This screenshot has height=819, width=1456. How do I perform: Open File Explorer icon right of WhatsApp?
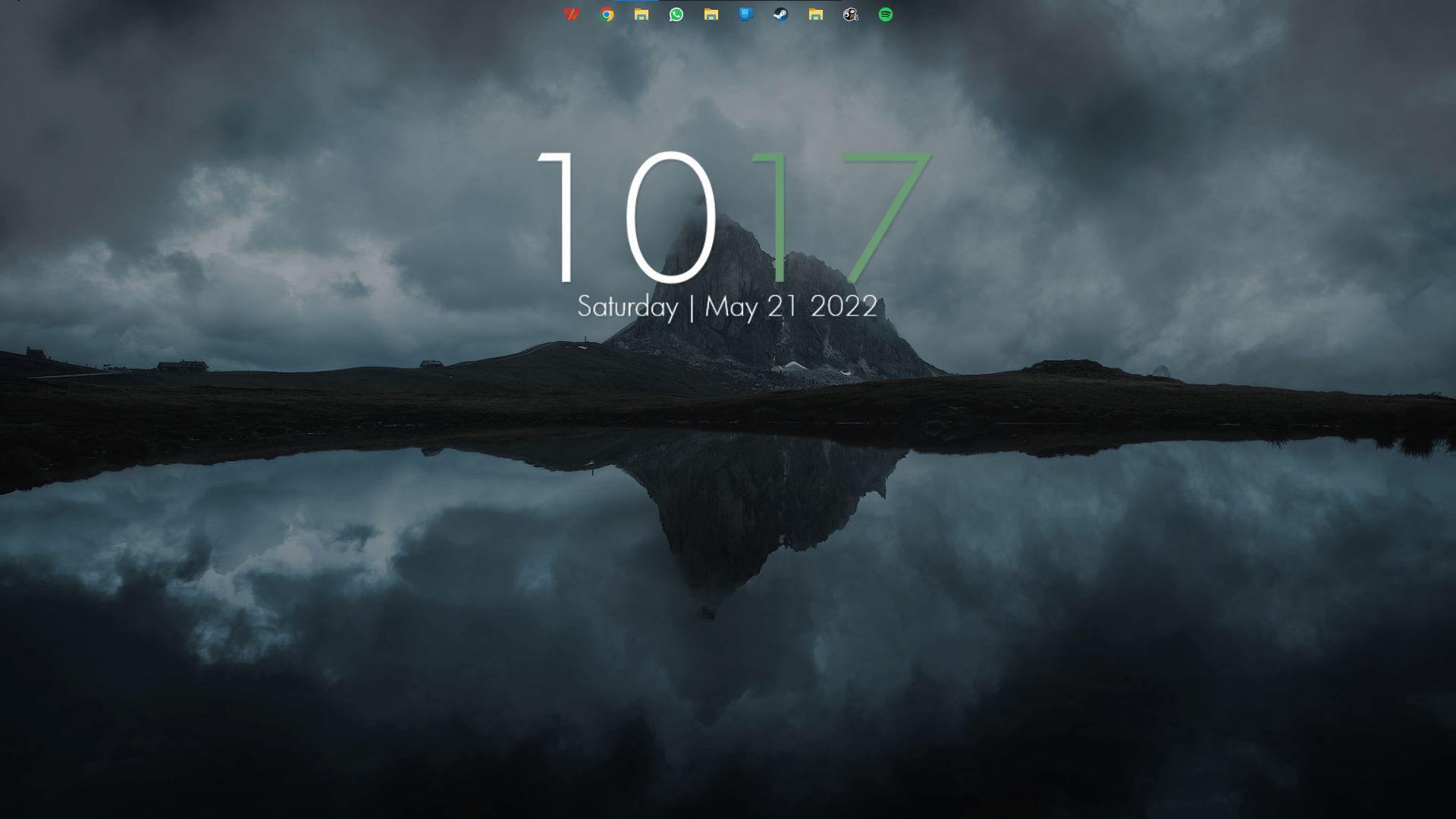pyautogui.click(x=711, y=14)
